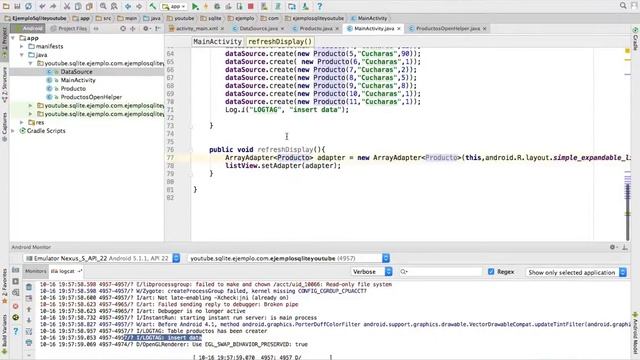
Task: Select DataSource class in project tree
Action: click(76, 72)
